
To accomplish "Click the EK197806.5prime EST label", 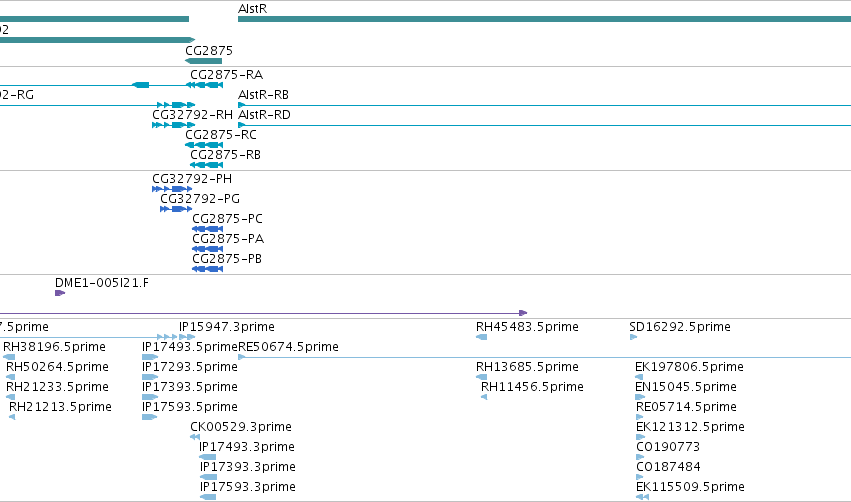I will pos(689,367).
